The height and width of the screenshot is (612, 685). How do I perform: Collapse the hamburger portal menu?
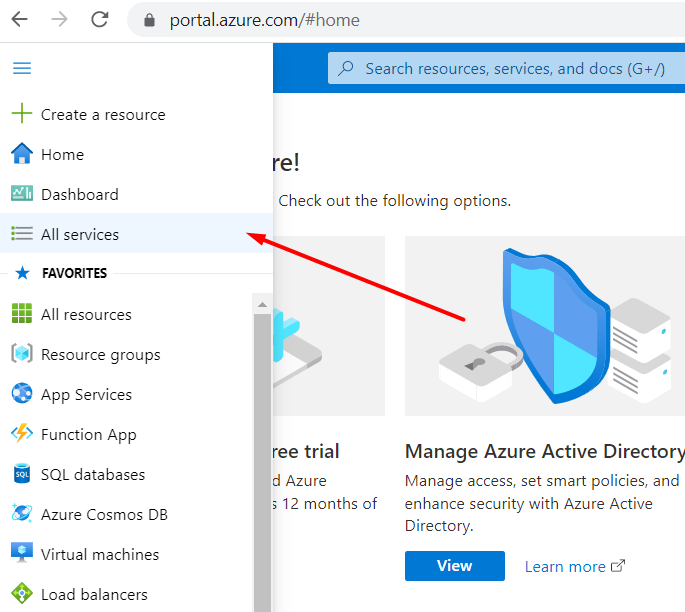pos(22,68)
